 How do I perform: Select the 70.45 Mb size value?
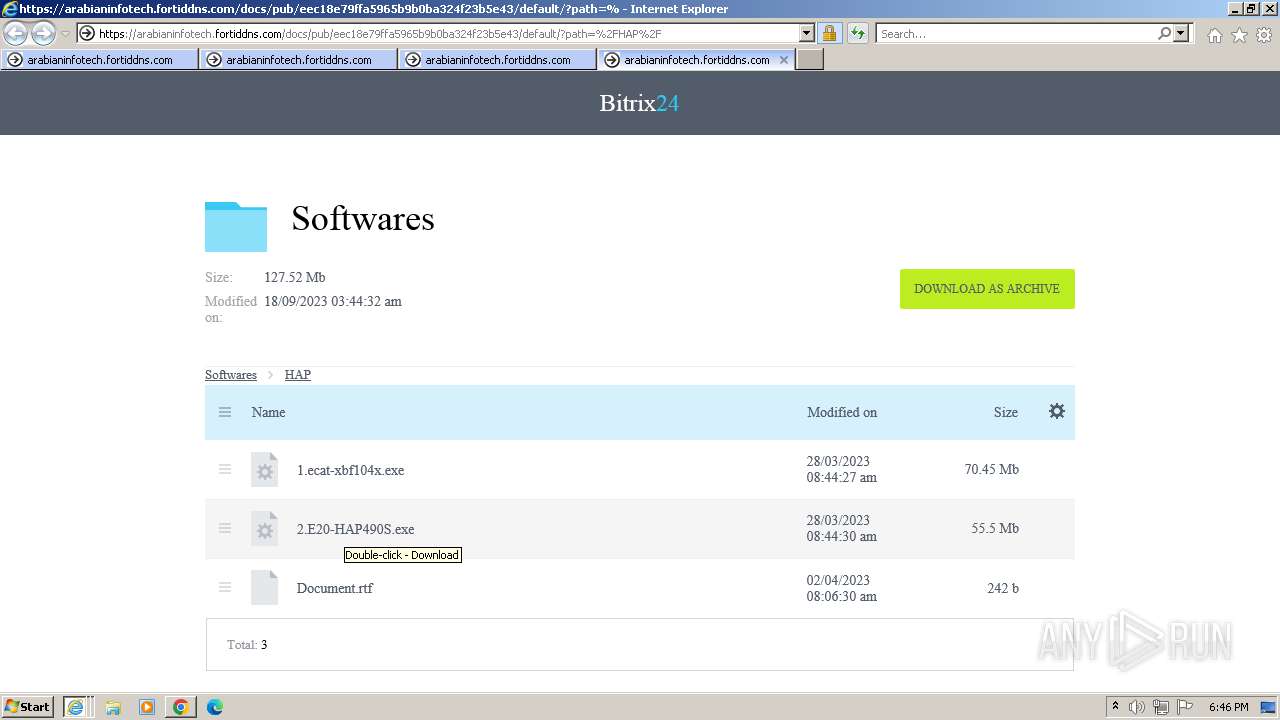(992, 469)
